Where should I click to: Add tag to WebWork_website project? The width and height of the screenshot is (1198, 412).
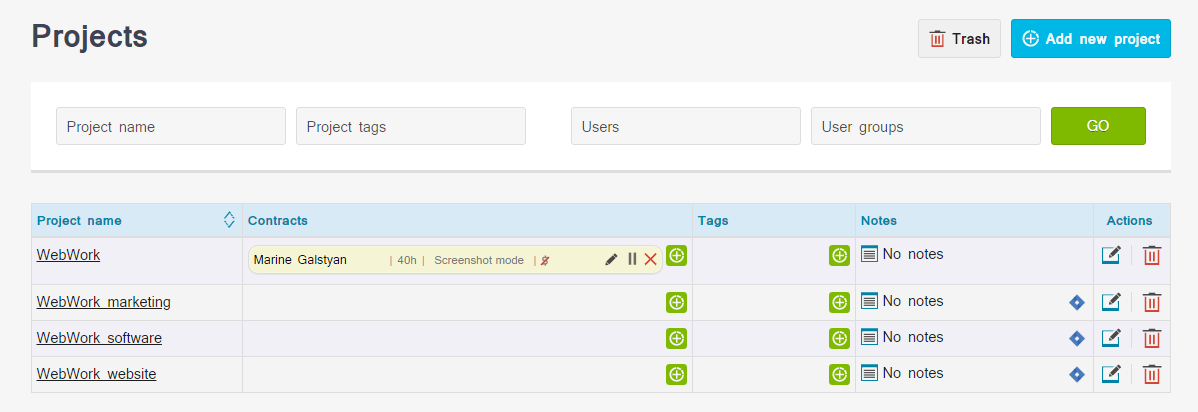pos(840,374)
